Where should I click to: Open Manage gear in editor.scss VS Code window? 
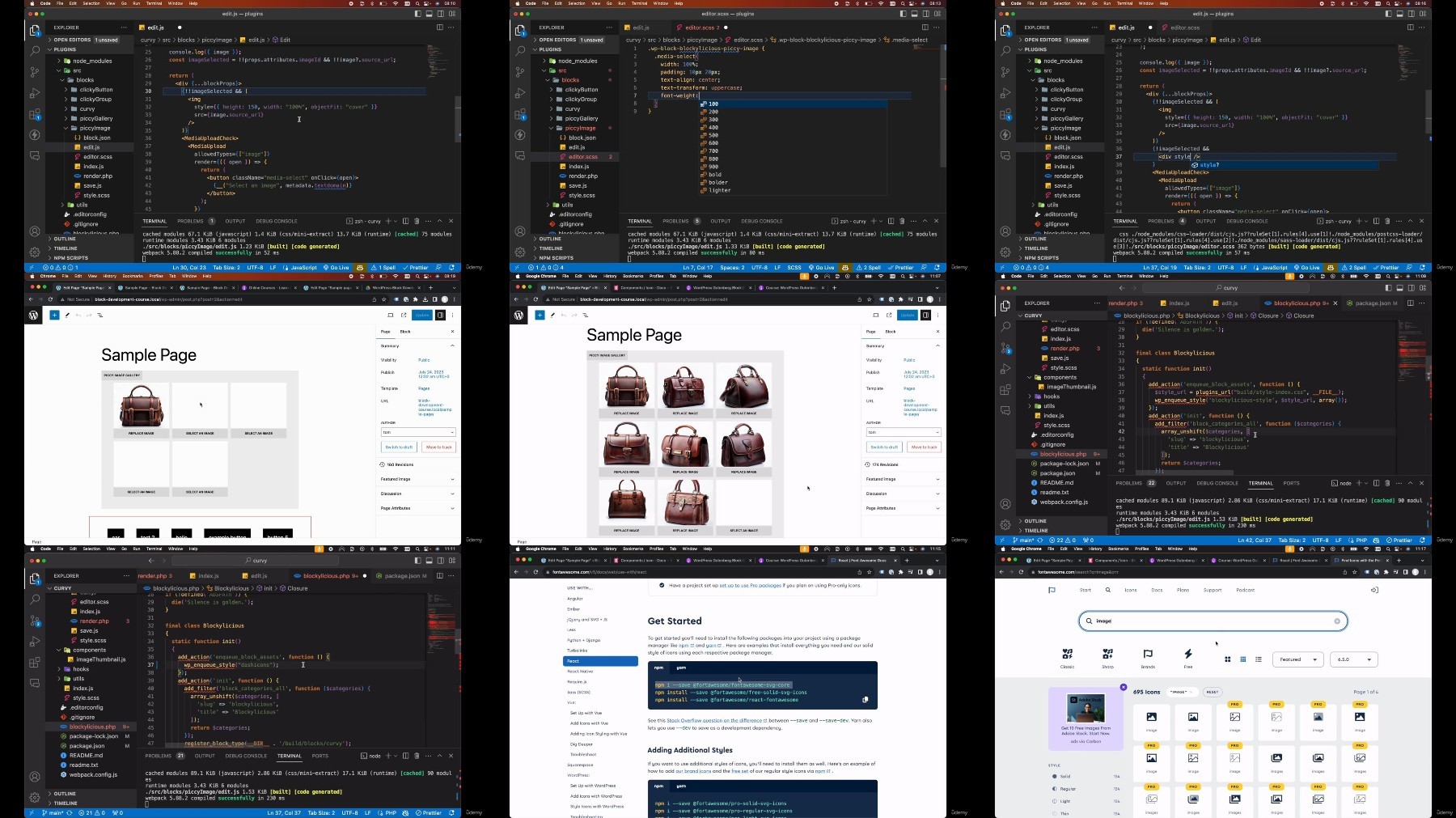coord(520,252)
